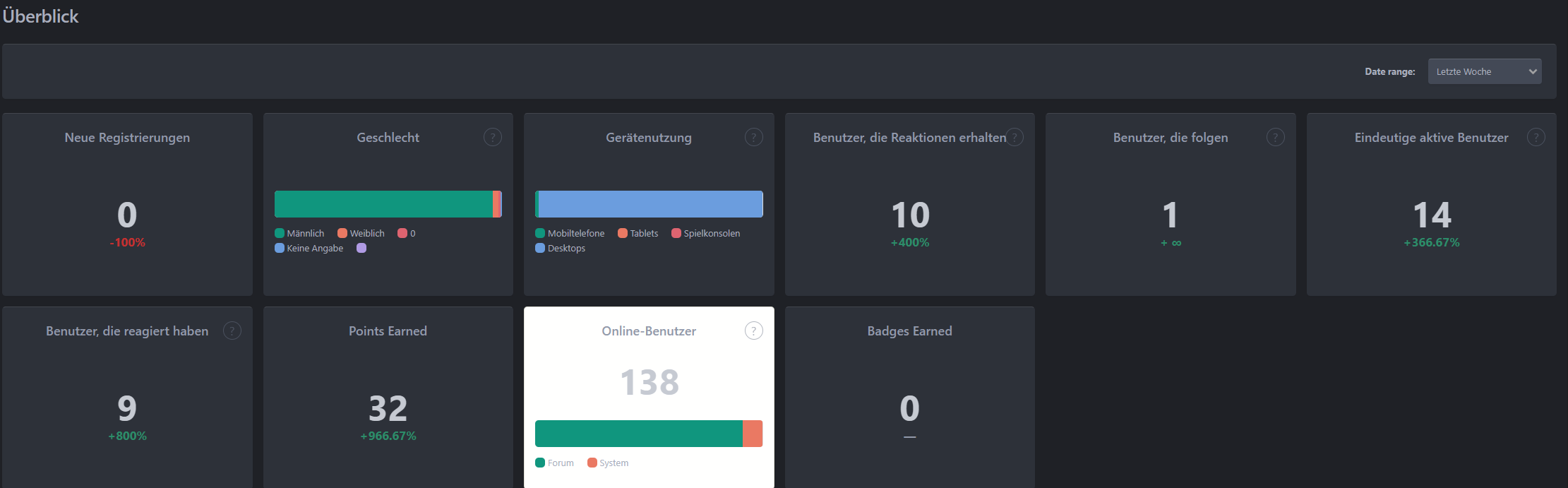Open help icon for Online-Benutzer
Screen dimensions: 1568x488
pyautogui.click(x=754, y=331)
